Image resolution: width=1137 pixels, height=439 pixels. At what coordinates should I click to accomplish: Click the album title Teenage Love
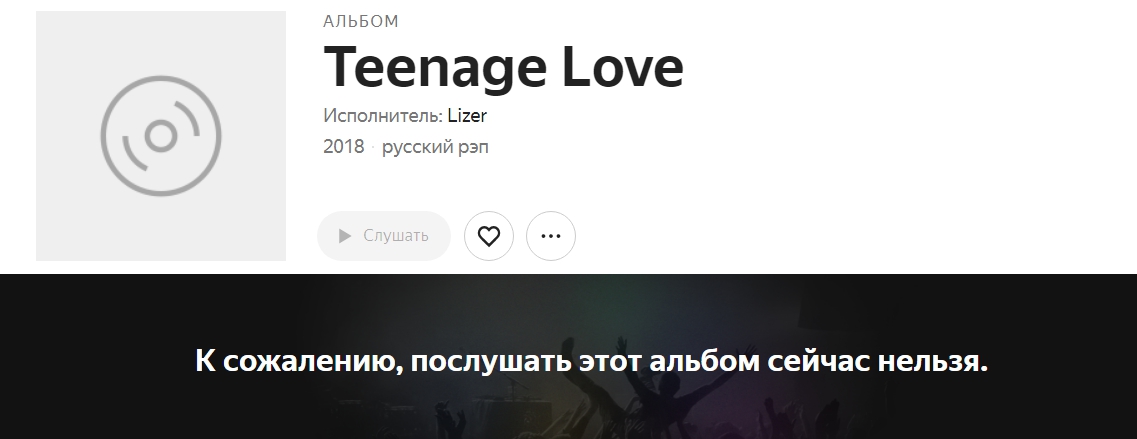coord(503,67)
